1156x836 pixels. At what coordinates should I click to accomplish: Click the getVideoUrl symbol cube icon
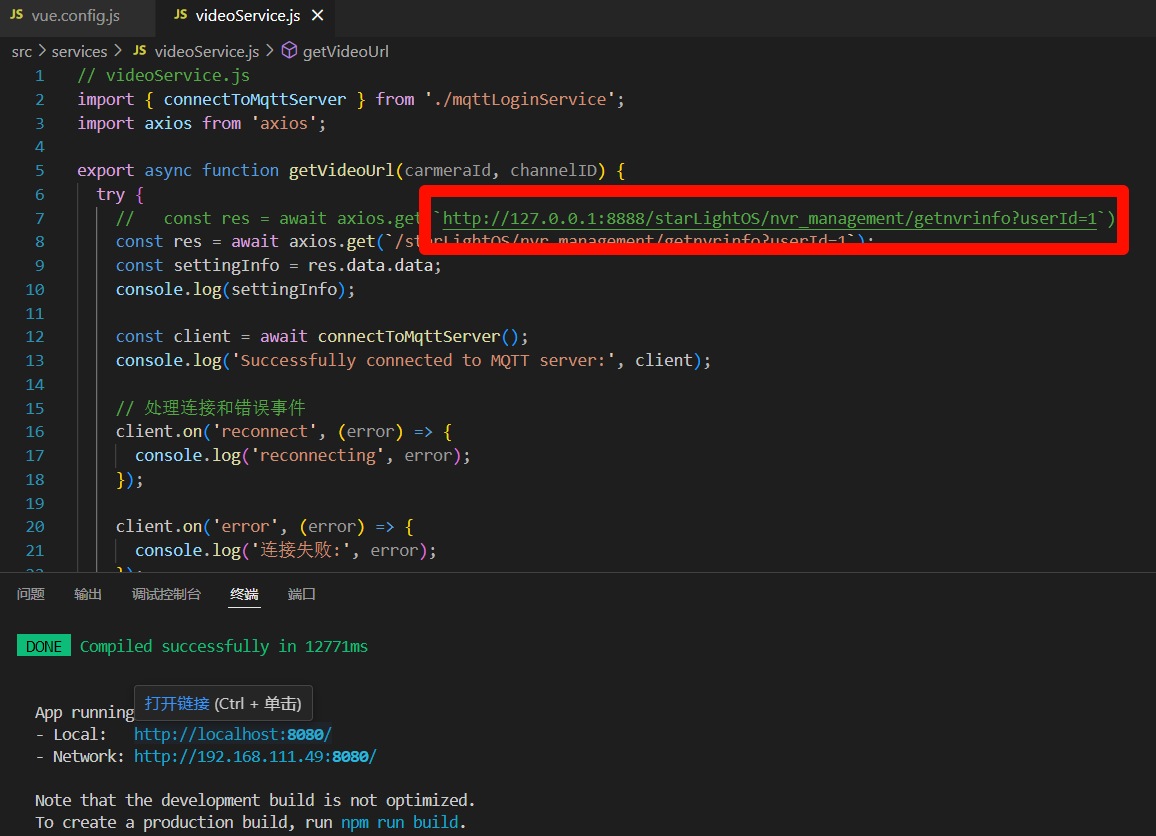(x=290, y=50)
